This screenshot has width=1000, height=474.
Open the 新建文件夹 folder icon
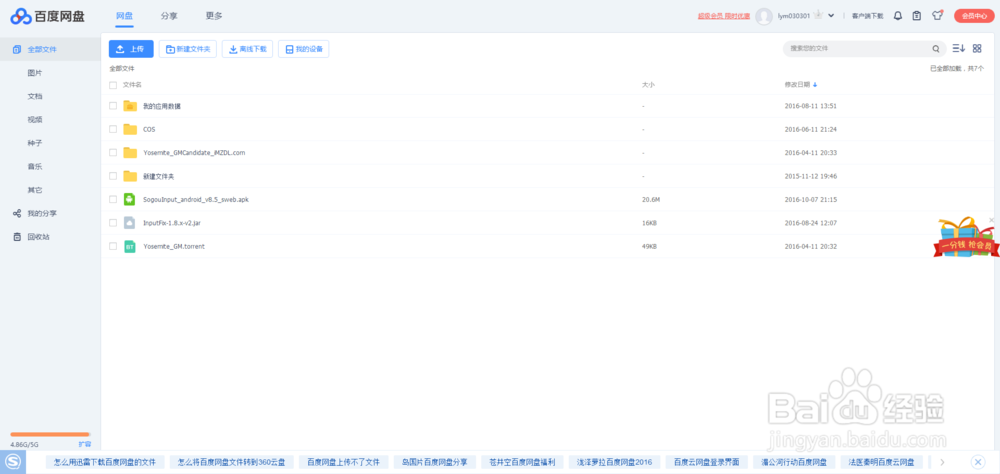click(130, 176)
